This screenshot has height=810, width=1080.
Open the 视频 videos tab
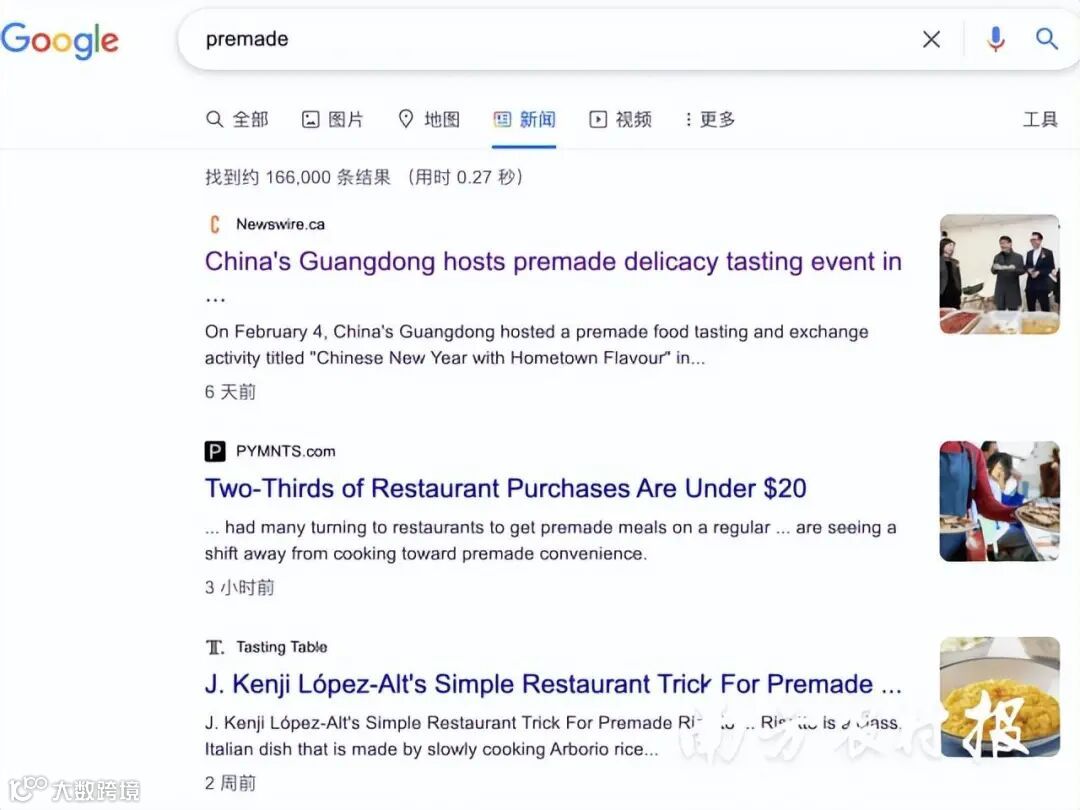[620, 119]
